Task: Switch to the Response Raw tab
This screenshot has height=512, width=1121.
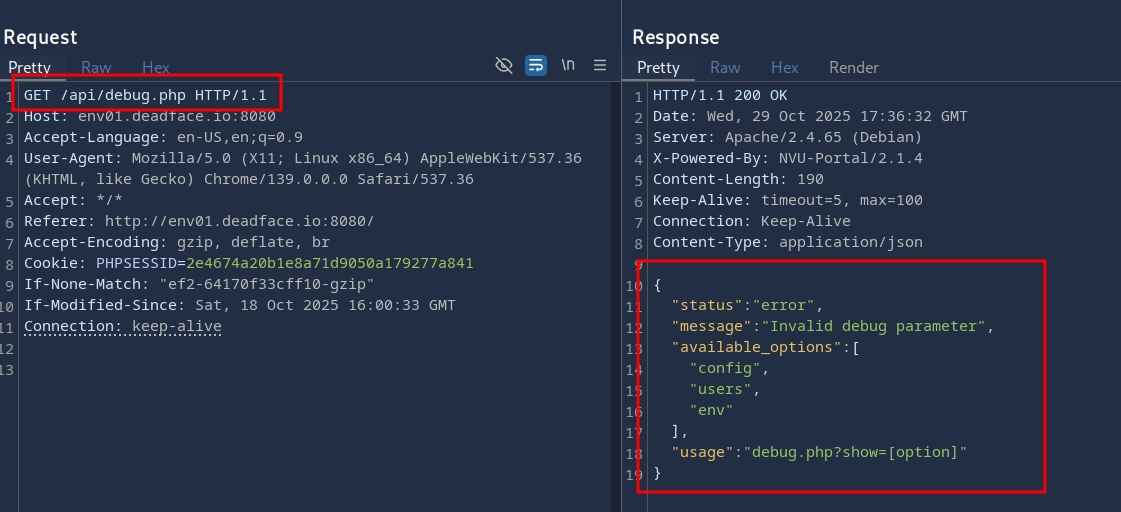Action: (725, 68)
